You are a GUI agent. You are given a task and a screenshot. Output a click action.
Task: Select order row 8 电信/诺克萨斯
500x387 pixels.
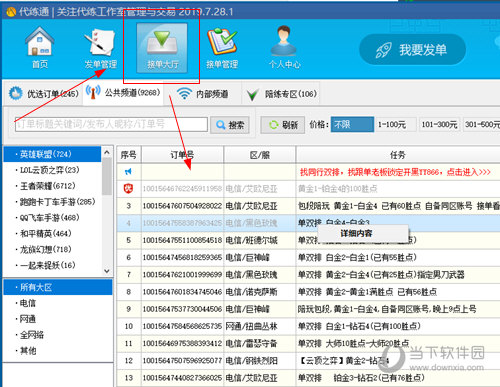pos(308,292)
